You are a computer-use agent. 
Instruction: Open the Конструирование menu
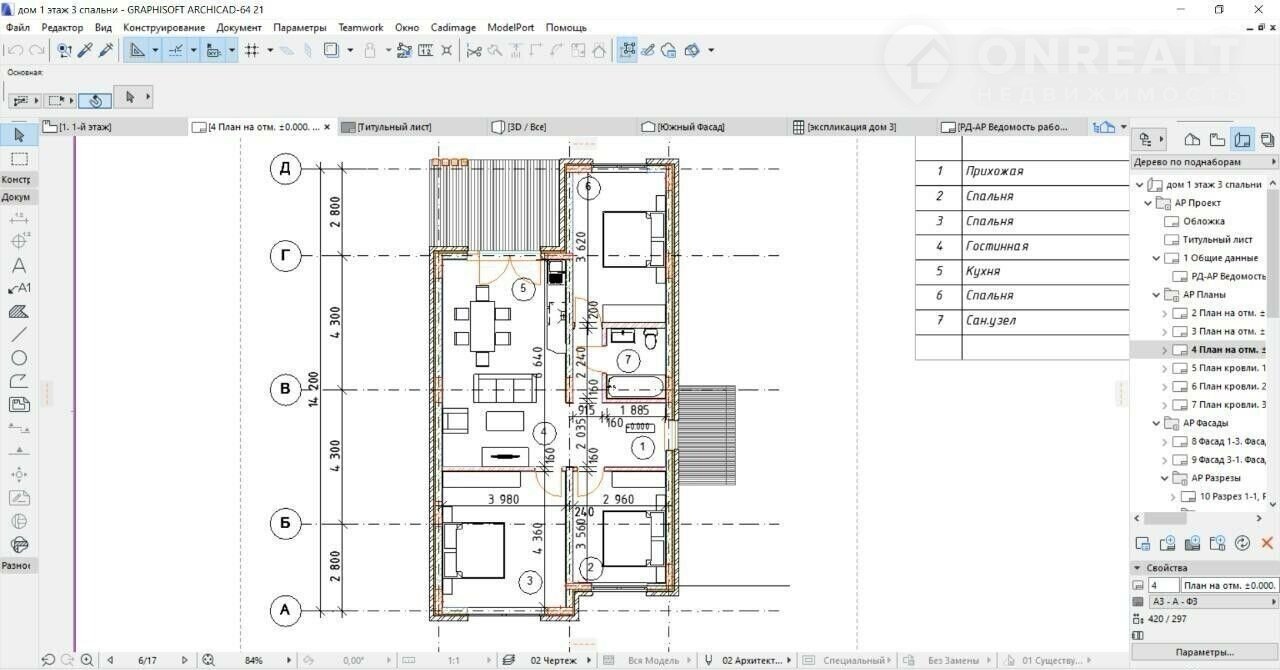(x=164, y=27)
